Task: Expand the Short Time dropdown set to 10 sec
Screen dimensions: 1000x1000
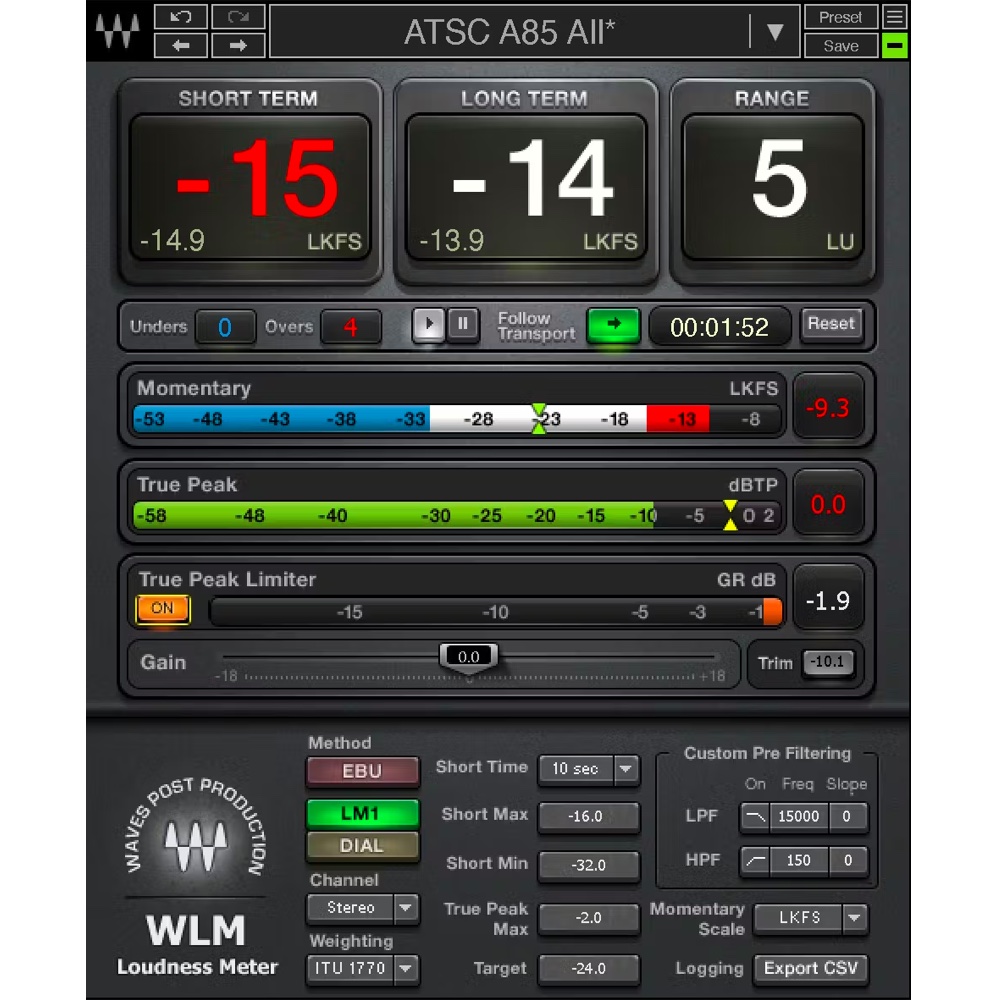Action: (588, 769)
